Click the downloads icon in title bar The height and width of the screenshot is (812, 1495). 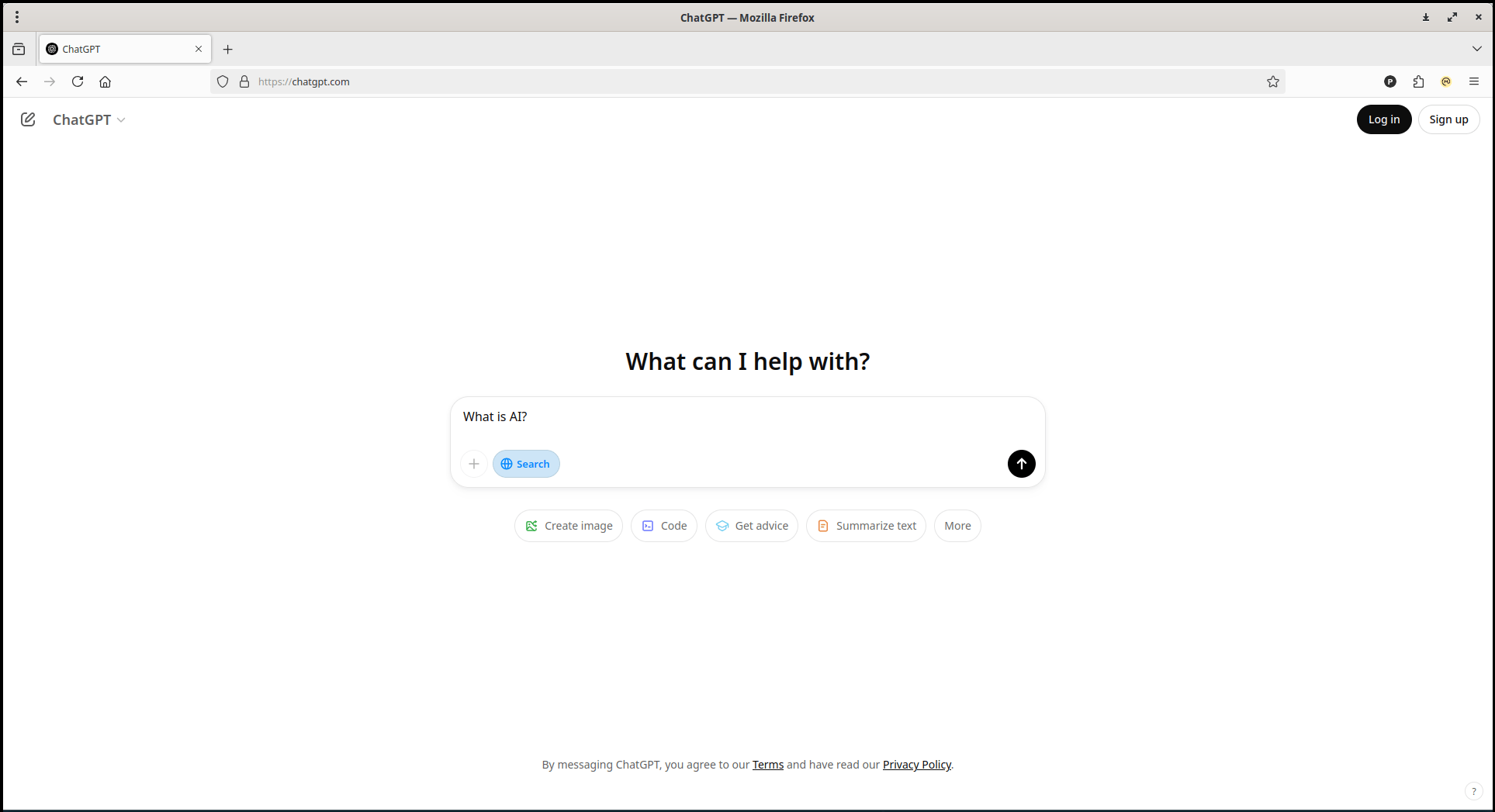1425,17
